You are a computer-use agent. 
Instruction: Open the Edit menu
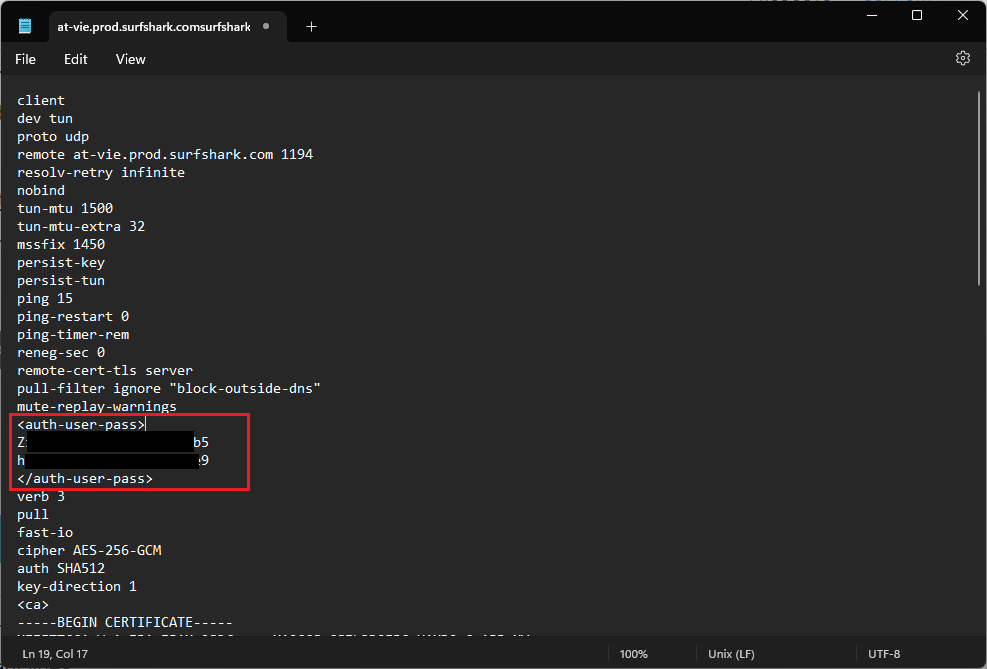tap(76, 59)
